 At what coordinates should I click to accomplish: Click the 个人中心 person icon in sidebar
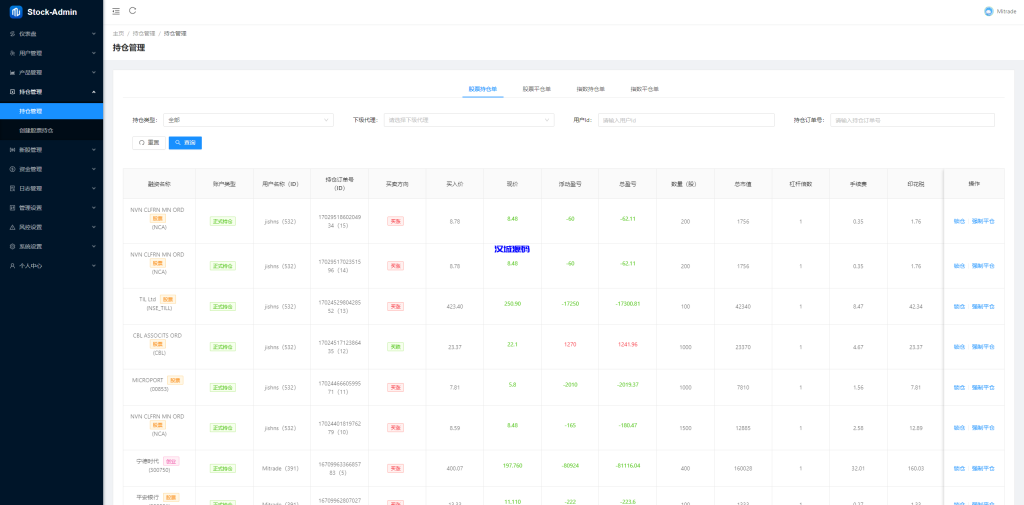[x=12, y=266]
